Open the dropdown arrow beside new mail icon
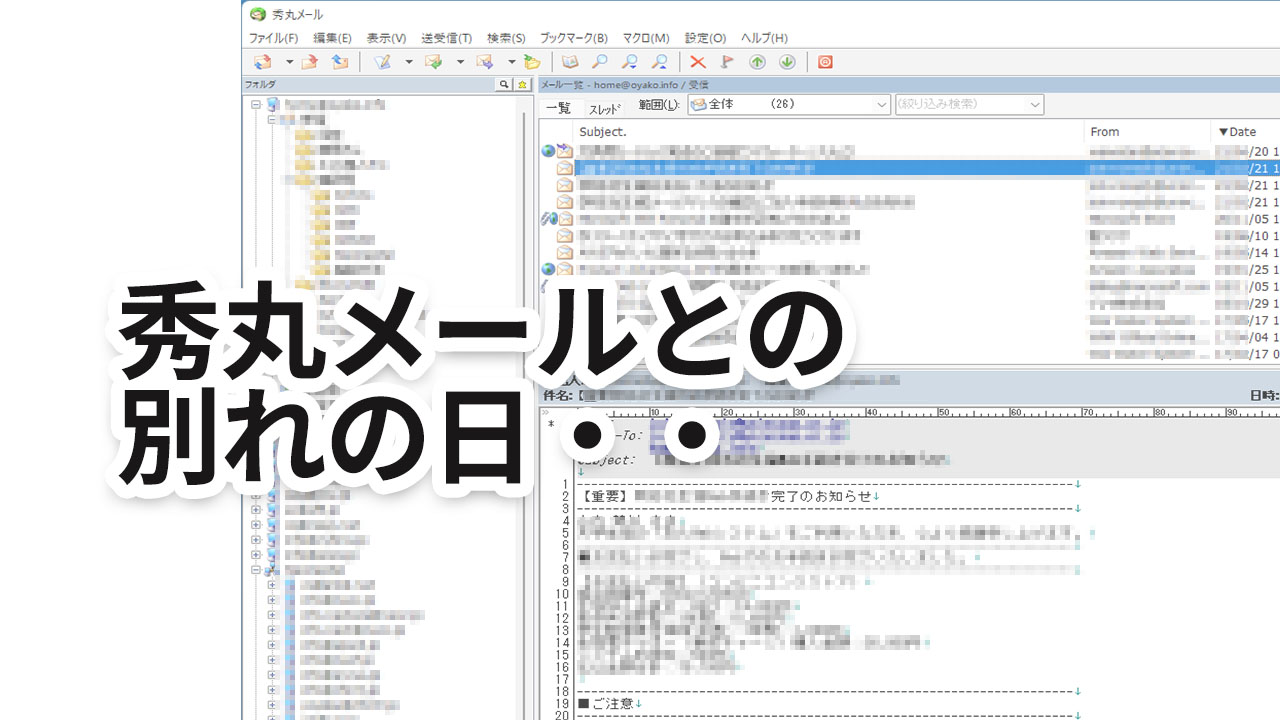Viewport: 1280px width, 720px height. (x=409, y=62)
